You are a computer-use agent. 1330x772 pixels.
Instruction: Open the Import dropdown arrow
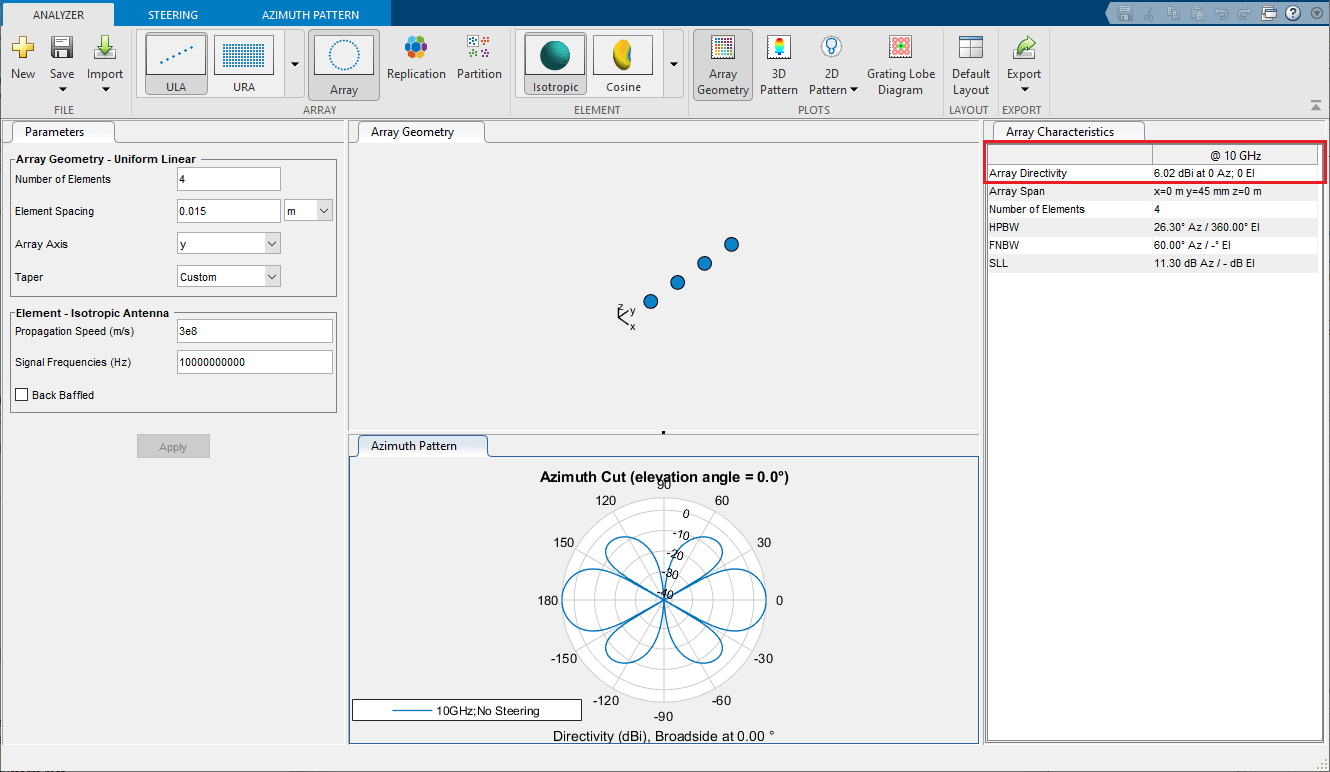click(105, 89)
